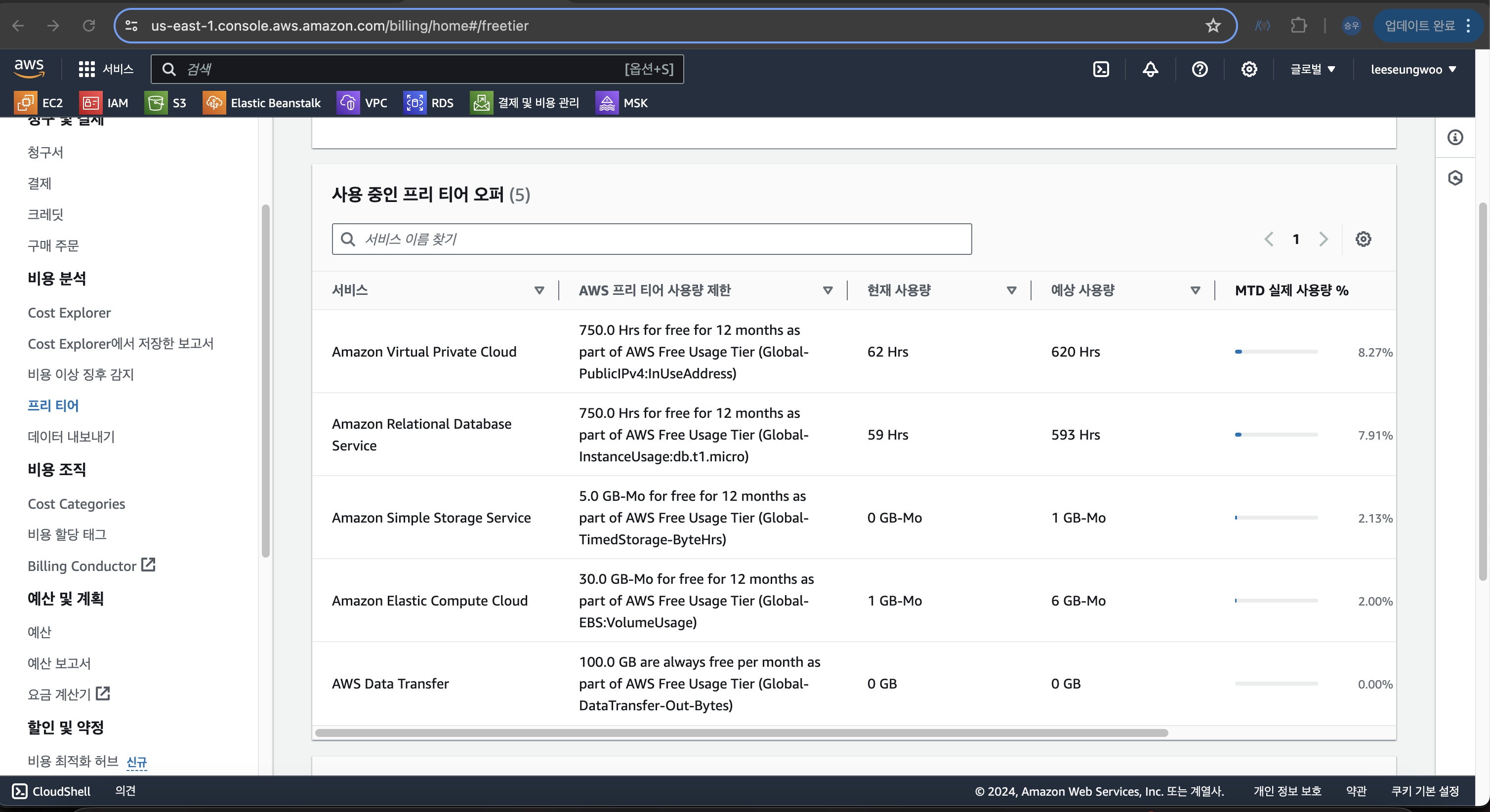Select 프리 티어 in the sidebar
This screenshot has width=1490, height=812.
53,406
